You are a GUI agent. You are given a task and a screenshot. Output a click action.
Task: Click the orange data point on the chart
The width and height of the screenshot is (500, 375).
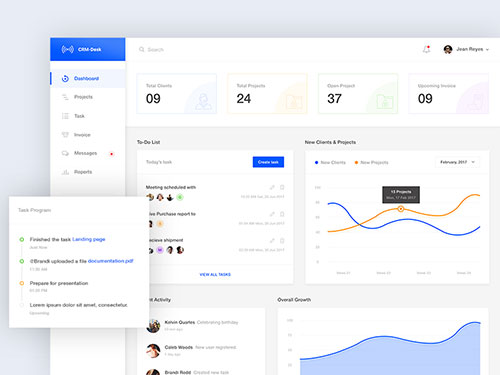[x=401, y=209]
